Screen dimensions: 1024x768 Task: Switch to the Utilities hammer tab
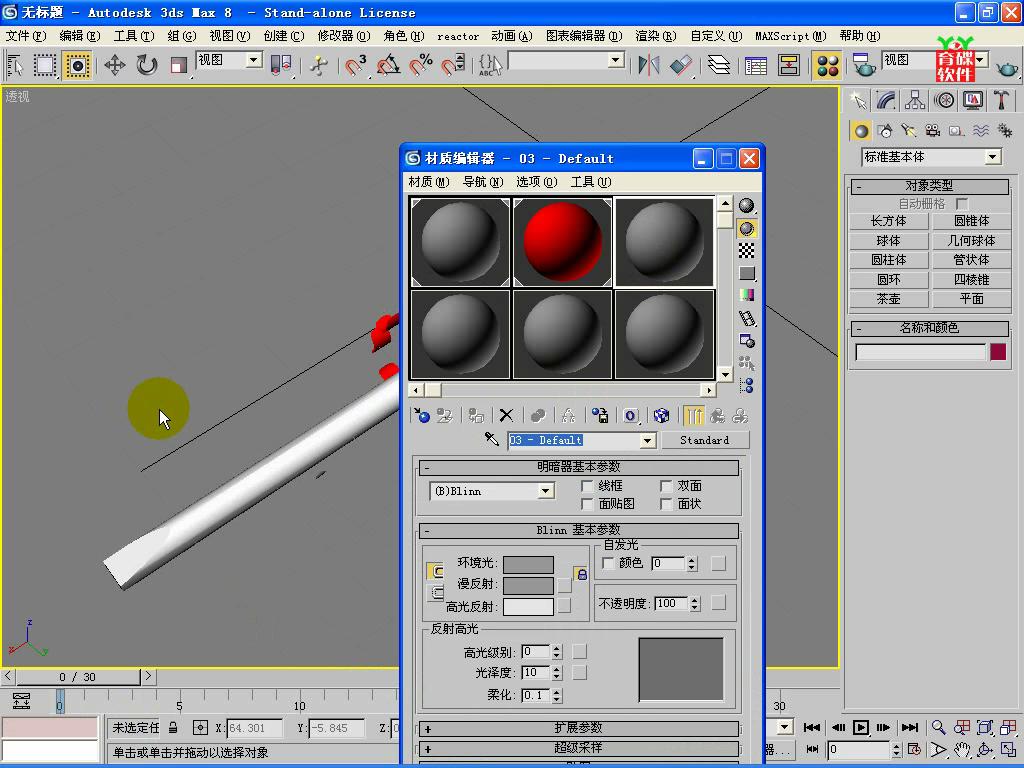point(1001,100)
